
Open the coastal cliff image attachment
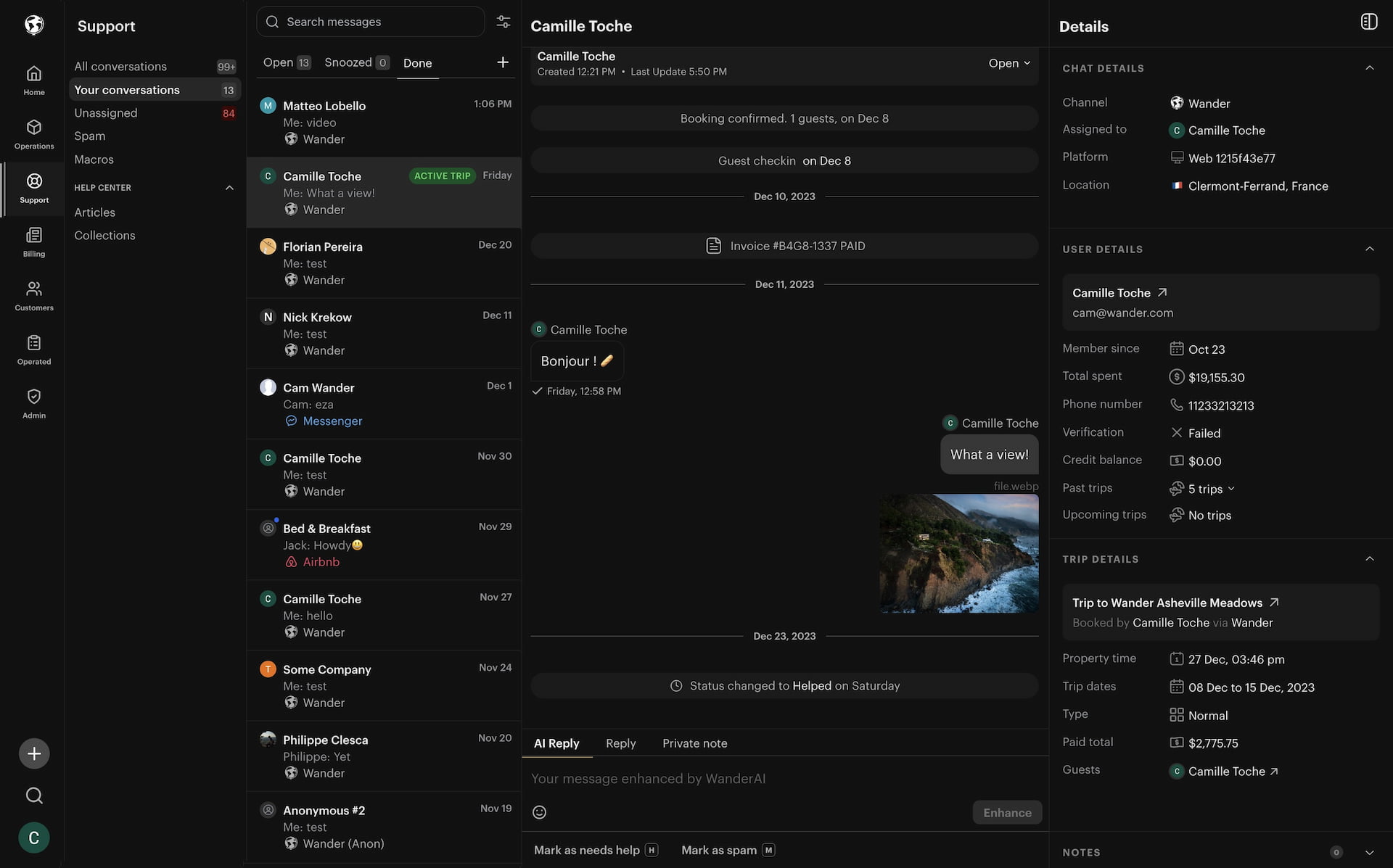pos(958,553)
